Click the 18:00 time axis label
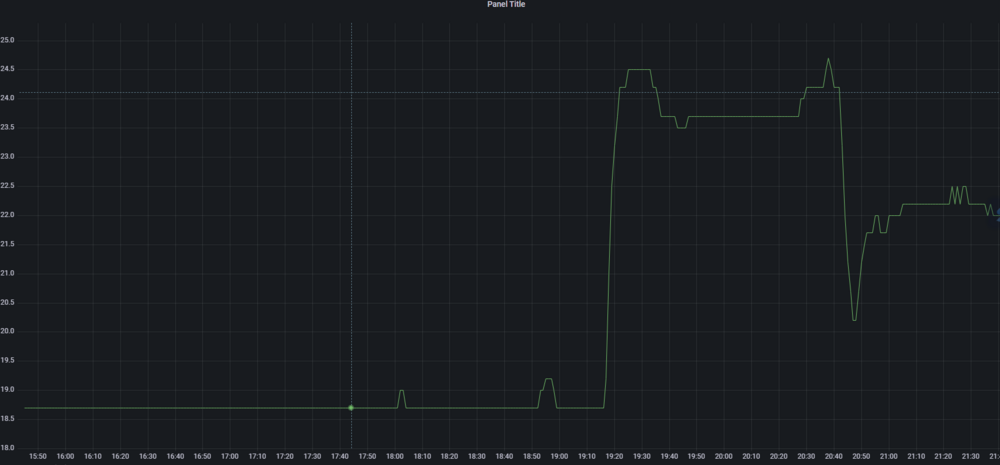1000x465 pixels. (395, 457)
